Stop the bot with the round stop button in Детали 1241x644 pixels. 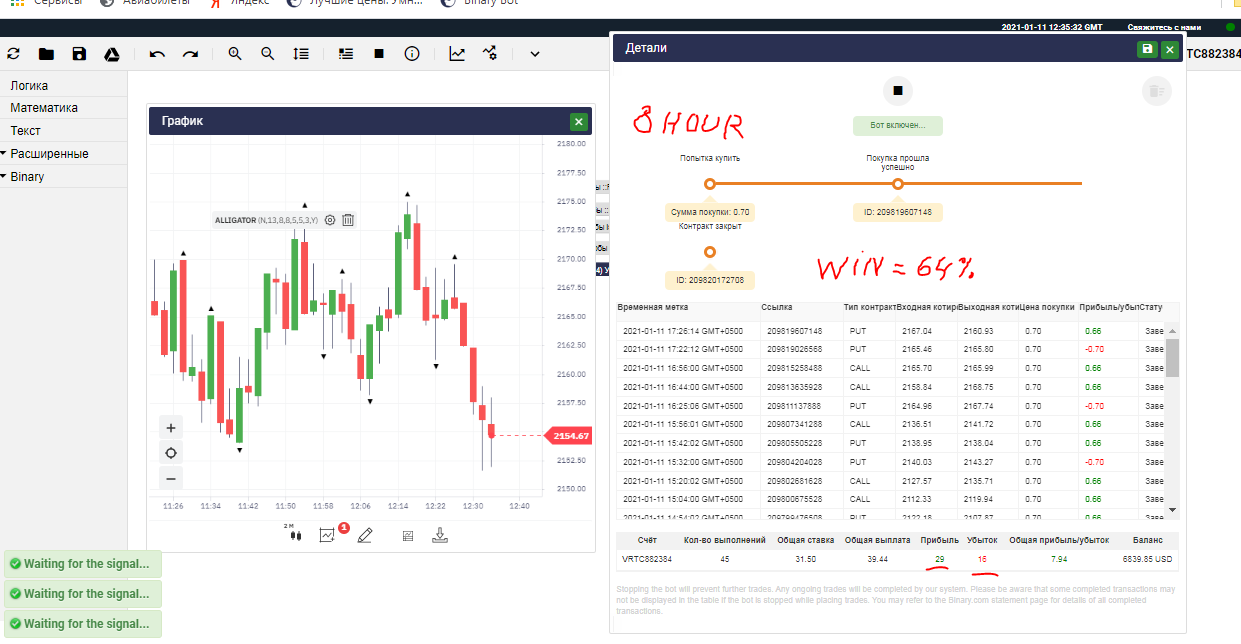(898, 91)
